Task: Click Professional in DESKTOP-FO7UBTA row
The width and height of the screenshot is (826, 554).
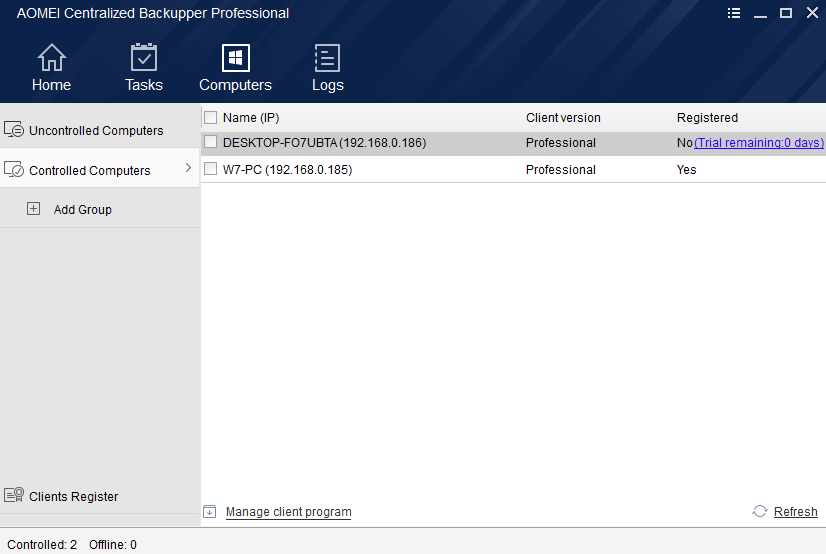Action: (x=560, y=143)
